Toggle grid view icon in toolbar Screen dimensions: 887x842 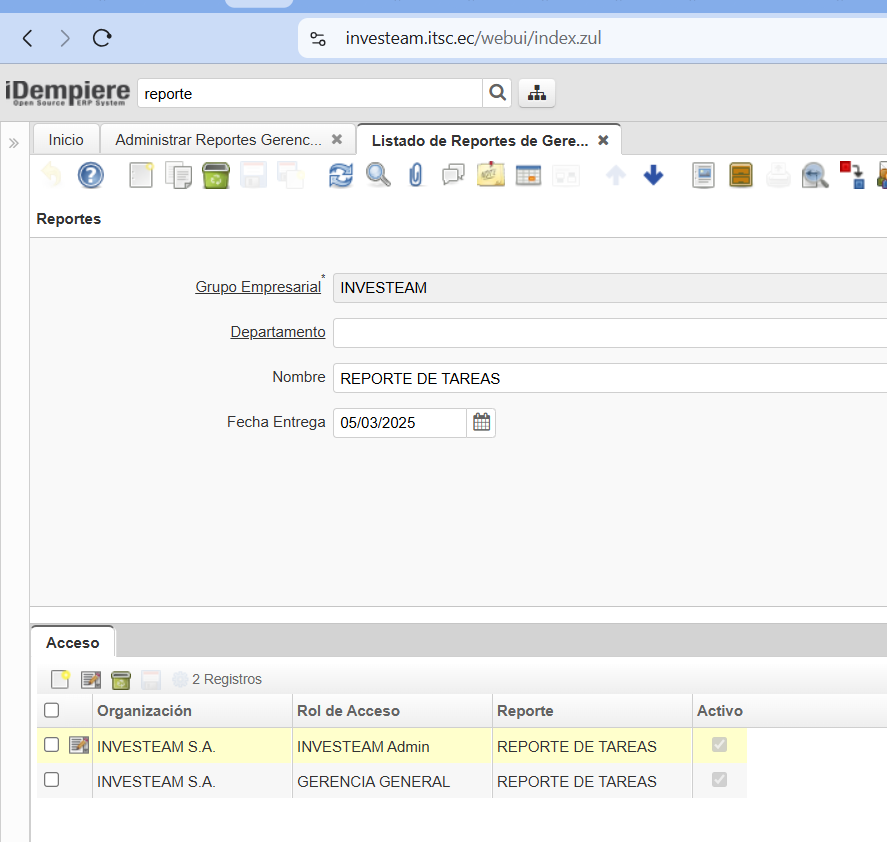528,176
